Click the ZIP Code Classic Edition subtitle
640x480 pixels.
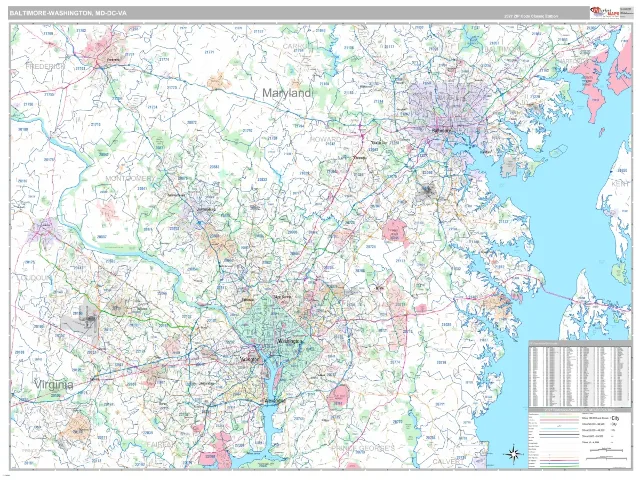531,16
